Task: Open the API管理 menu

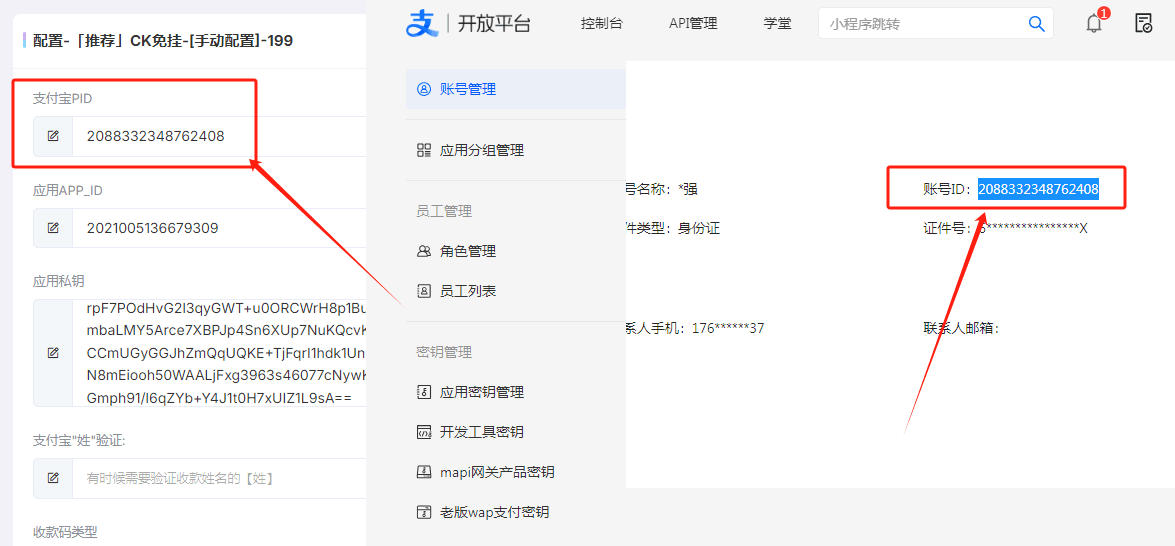Action: click(x=692, y=24)
